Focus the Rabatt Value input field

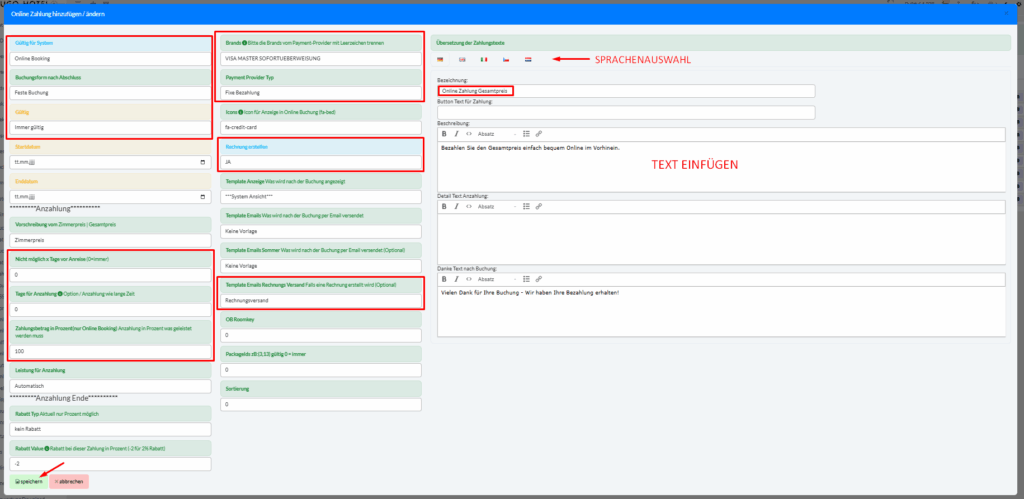[x=110, y=464]
